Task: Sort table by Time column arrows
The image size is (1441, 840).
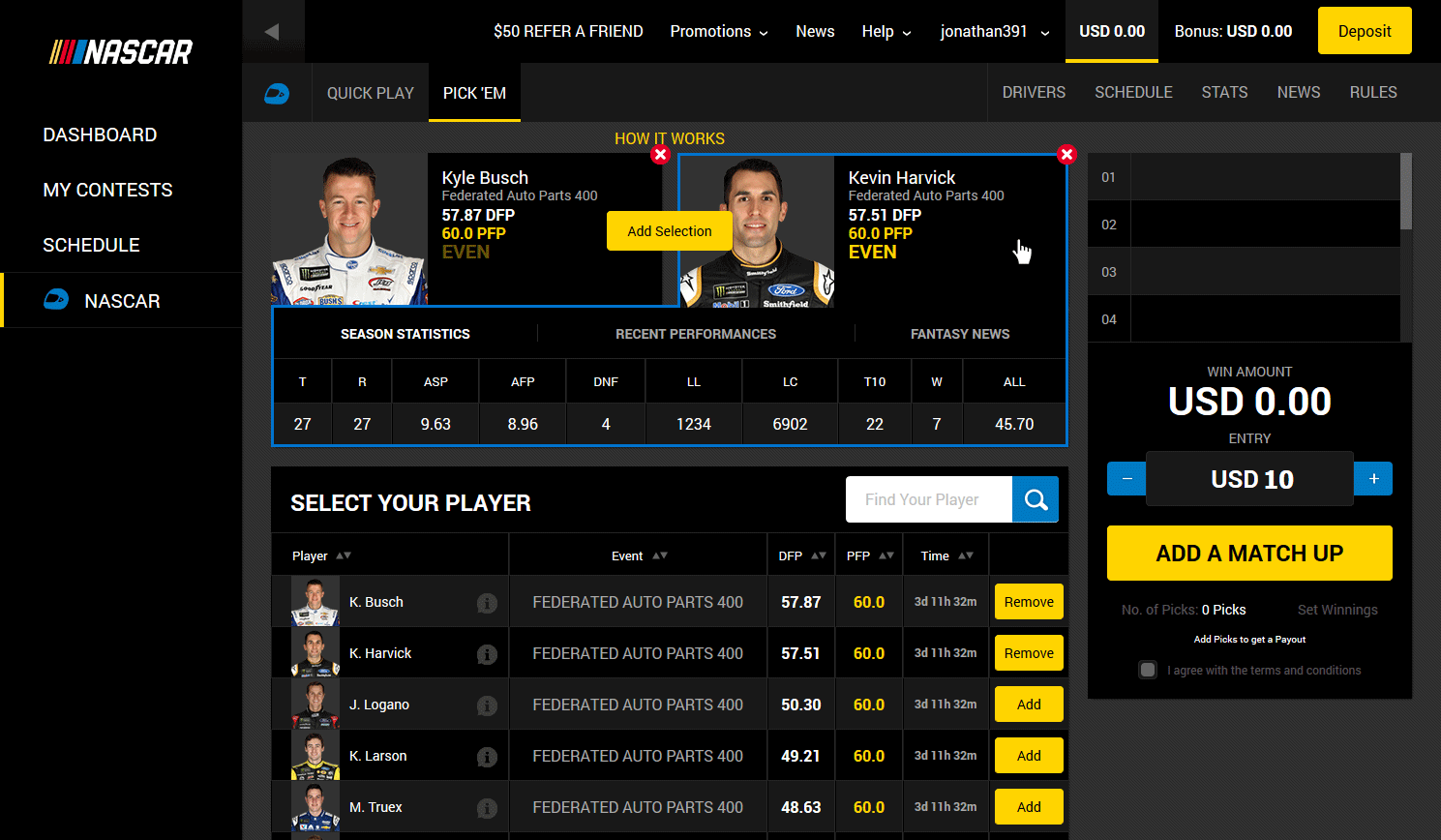Action: (x=966, y=555)
